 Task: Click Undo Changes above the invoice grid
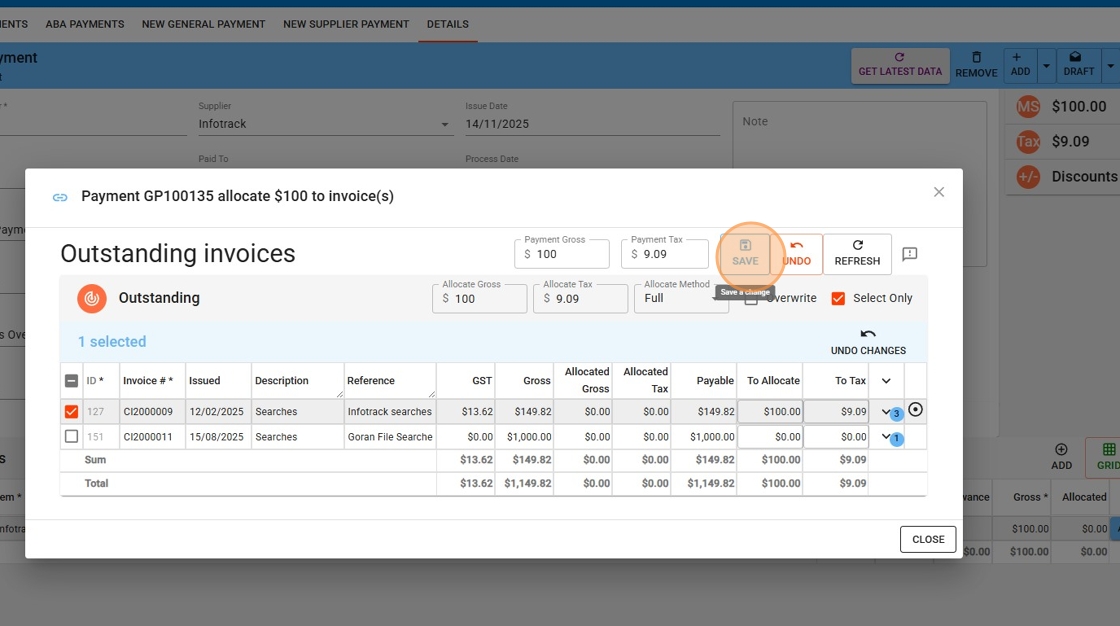[868, 342]
